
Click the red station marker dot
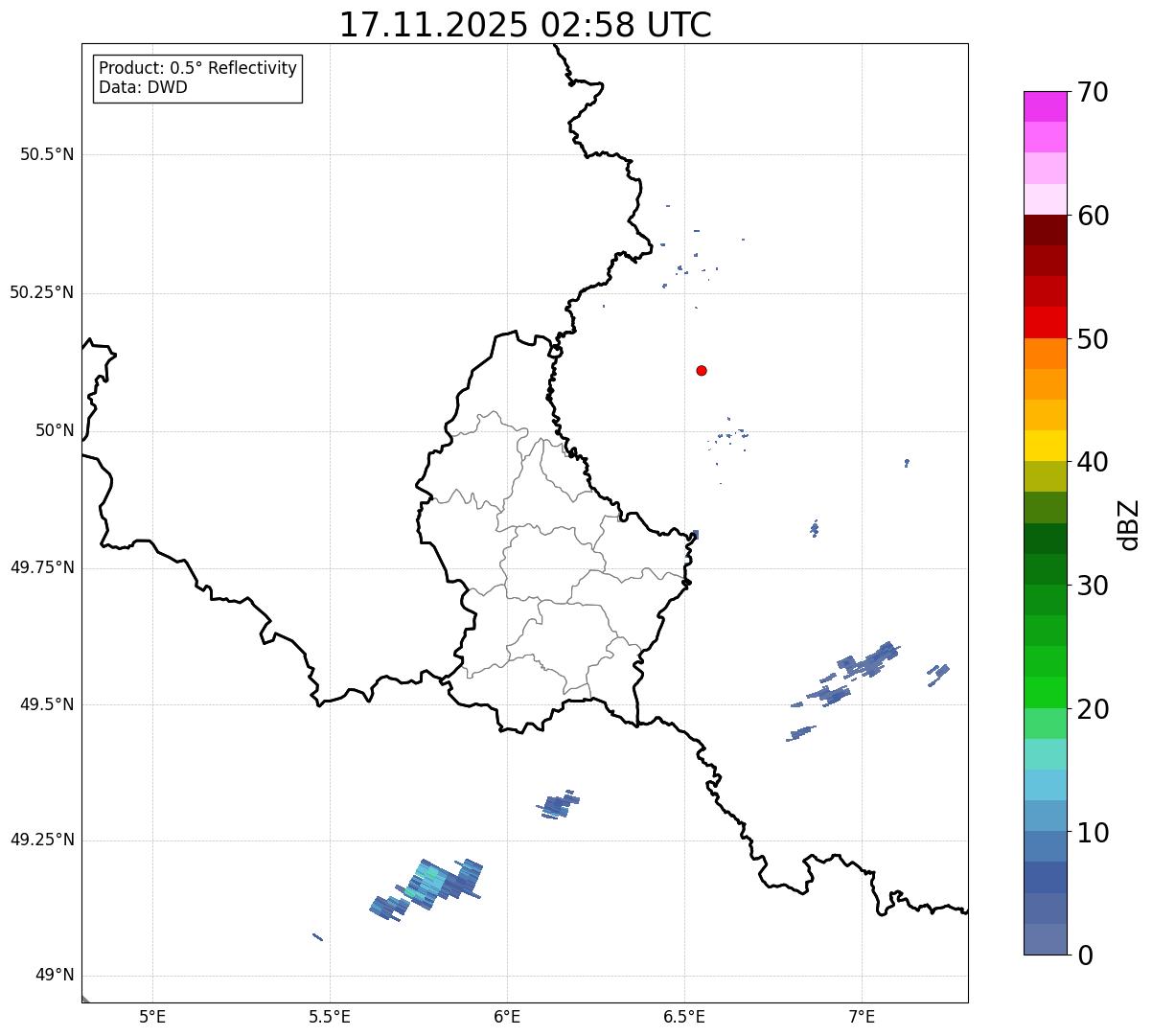702,370
